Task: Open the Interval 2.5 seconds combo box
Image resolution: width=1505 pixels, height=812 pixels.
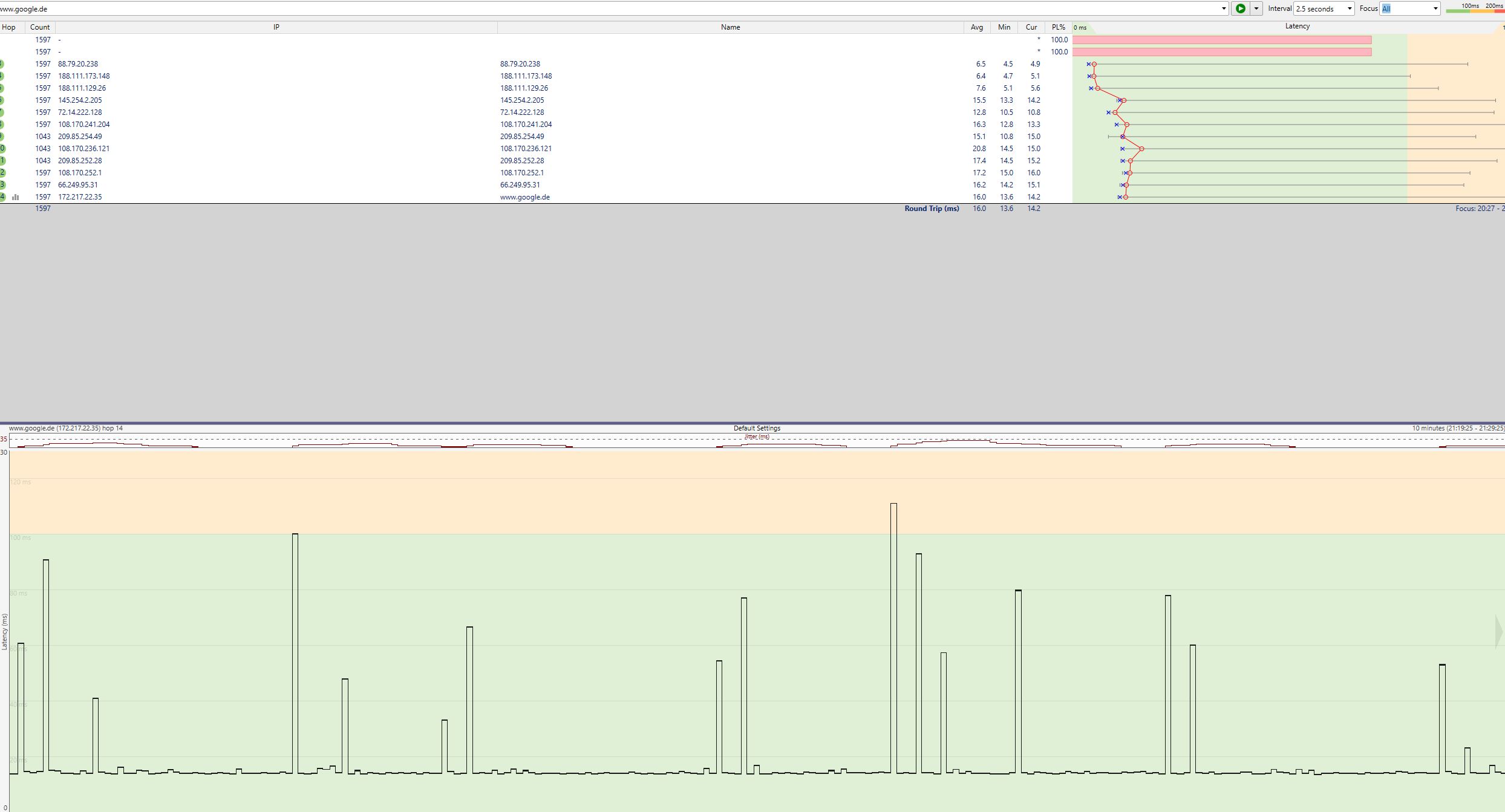Action: point(1324,8)
